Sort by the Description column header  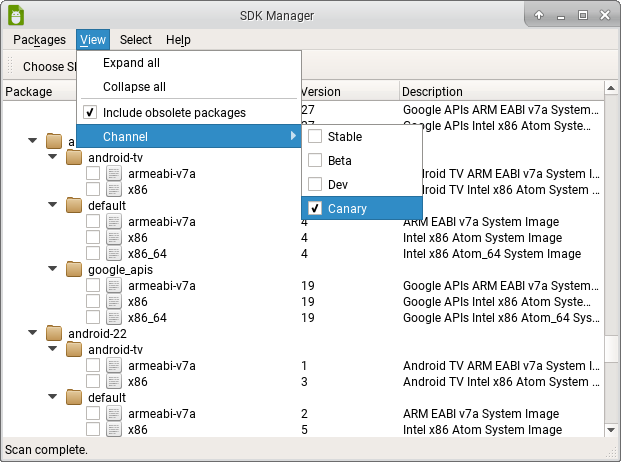502,91
